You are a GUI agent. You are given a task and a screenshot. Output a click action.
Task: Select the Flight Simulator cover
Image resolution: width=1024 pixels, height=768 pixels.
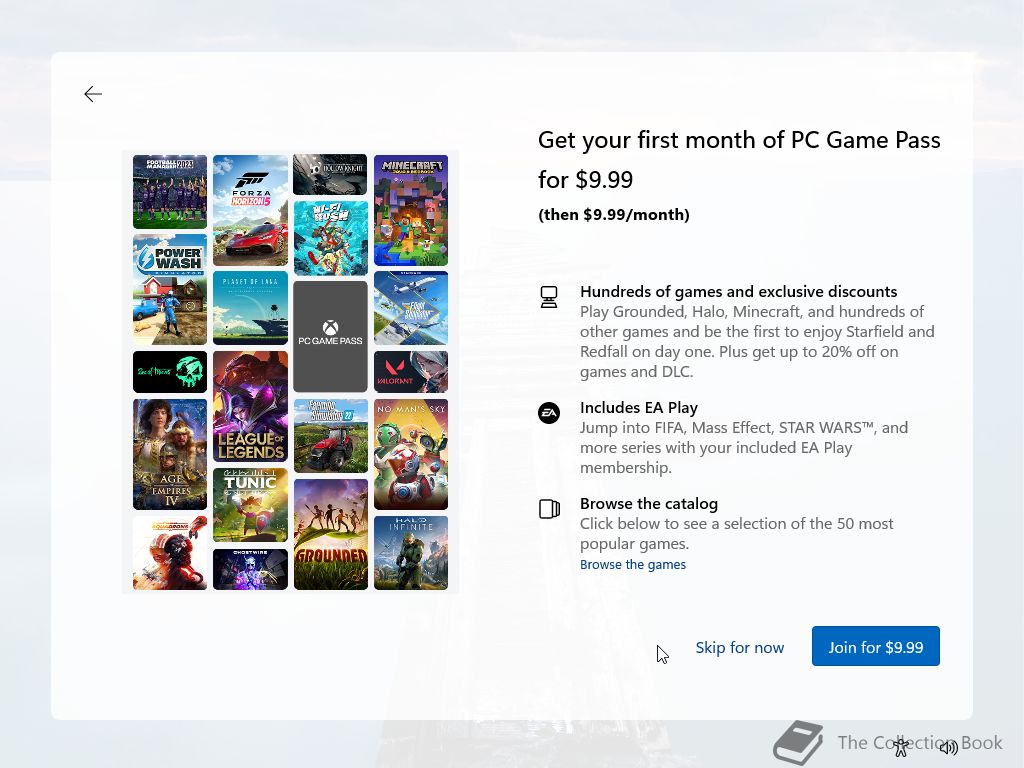tap(411, 308)
